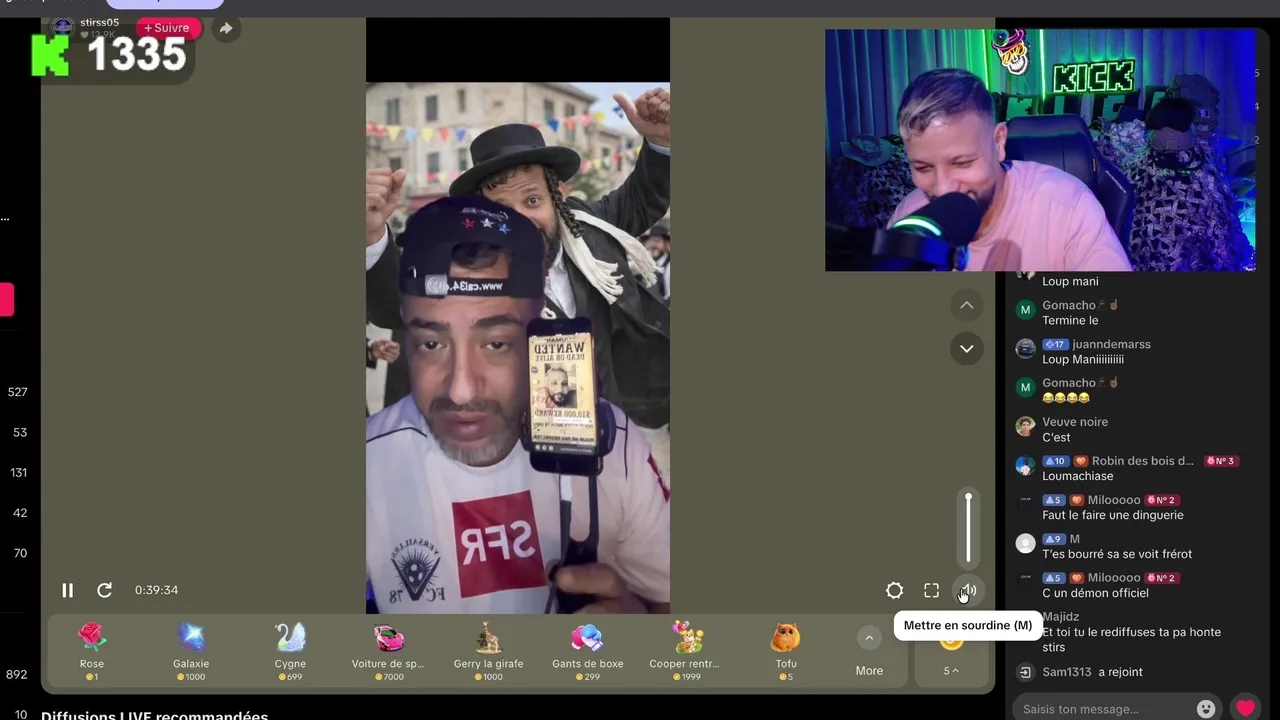Send the Cooper rentre gift
The width and height of the screenshot is (1280, 720).
(x=686, y=651)
